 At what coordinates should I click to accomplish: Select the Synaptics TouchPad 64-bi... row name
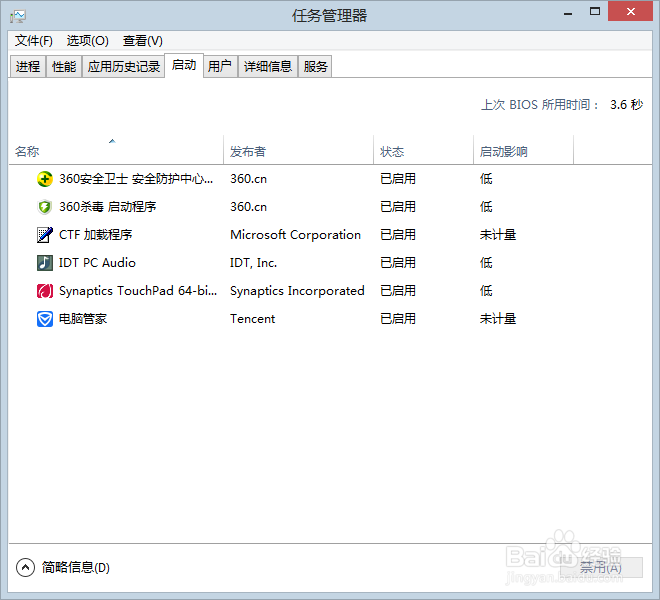coord(138,291)
